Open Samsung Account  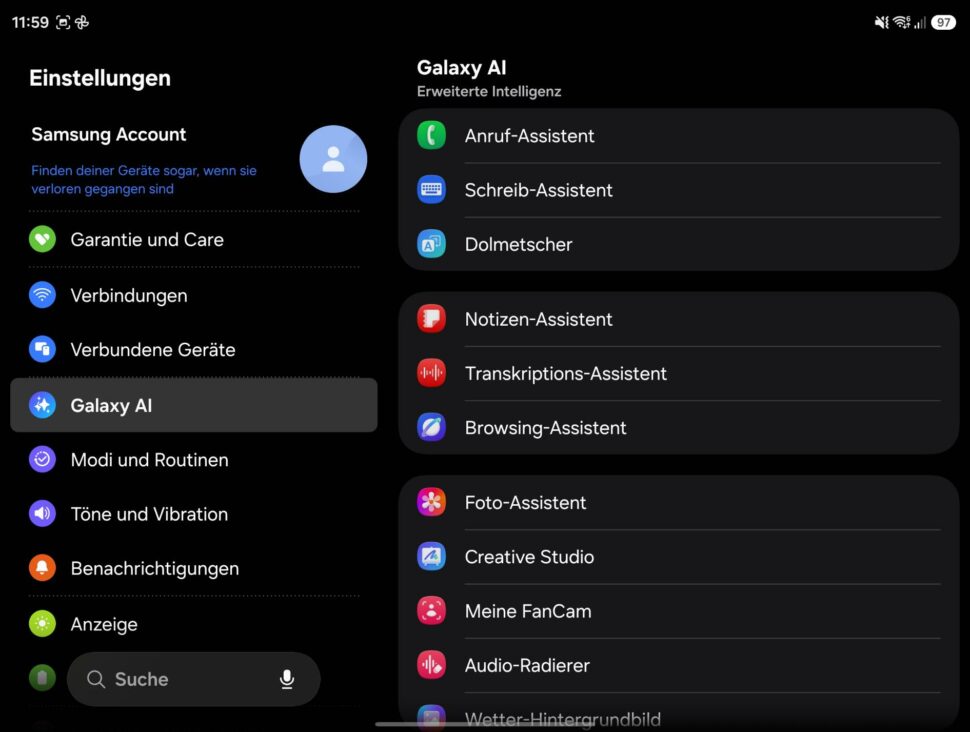point(194,160)
